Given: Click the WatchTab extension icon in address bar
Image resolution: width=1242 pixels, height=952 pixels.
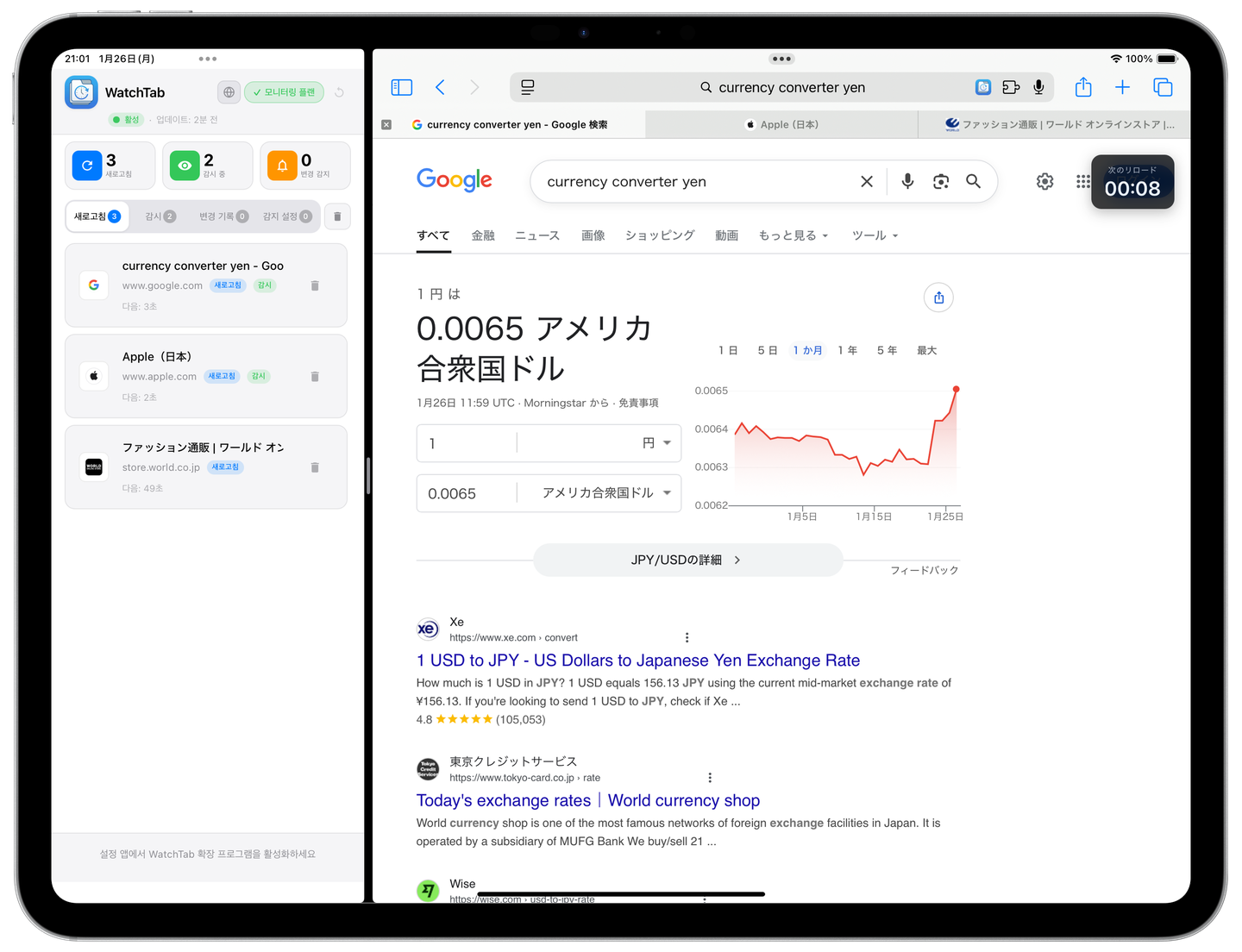Looking at the screenshot, I should [983, 87].
